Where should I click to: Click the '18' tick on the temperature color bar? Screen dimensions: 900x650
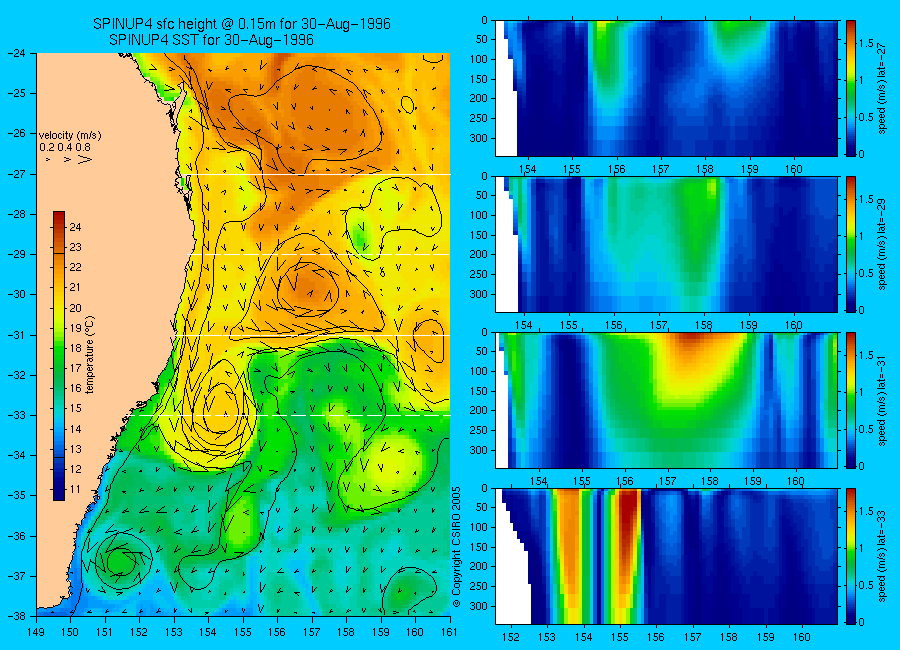pos(75,349)
